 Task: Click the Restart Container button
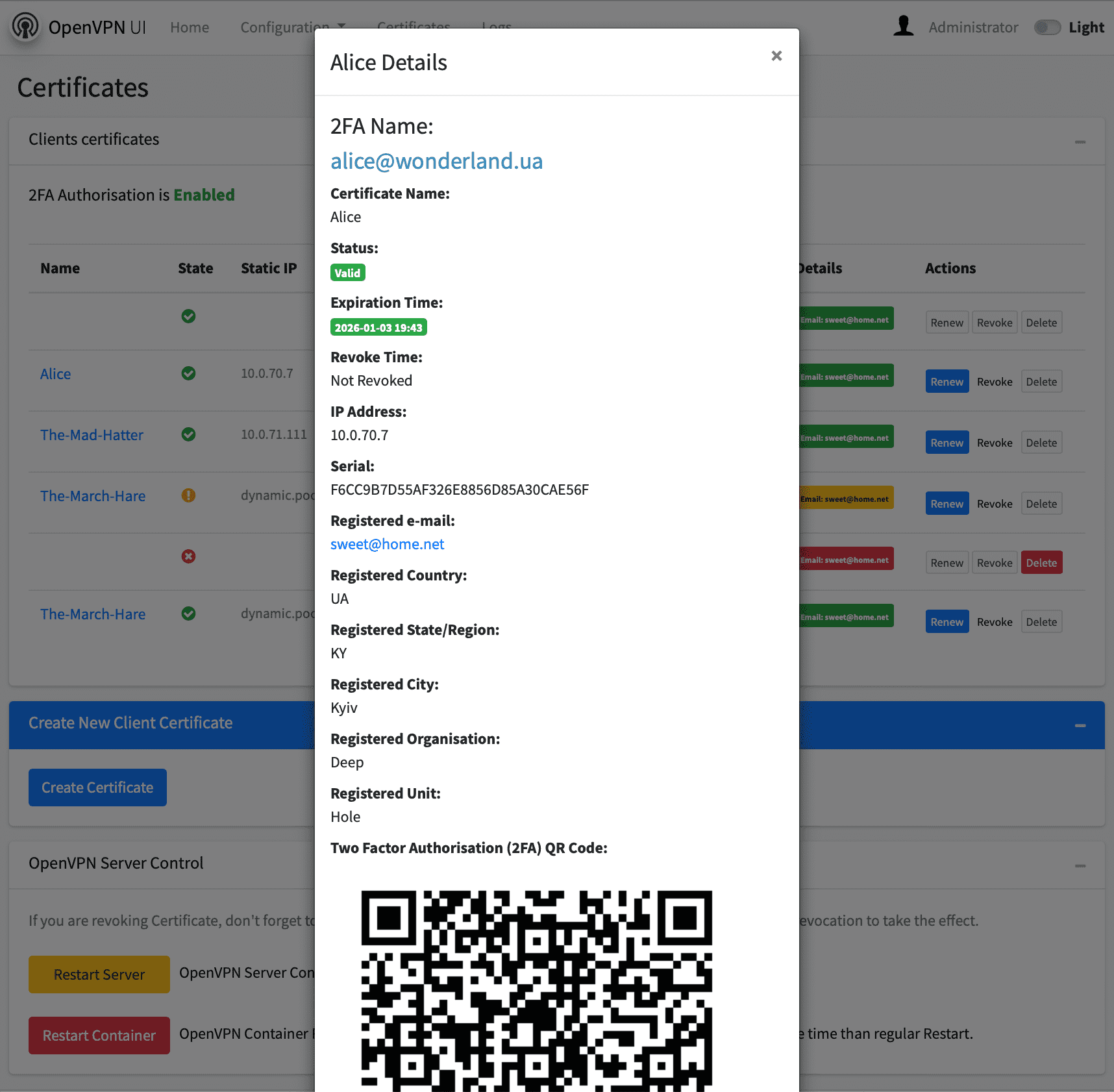(99, 1036)
